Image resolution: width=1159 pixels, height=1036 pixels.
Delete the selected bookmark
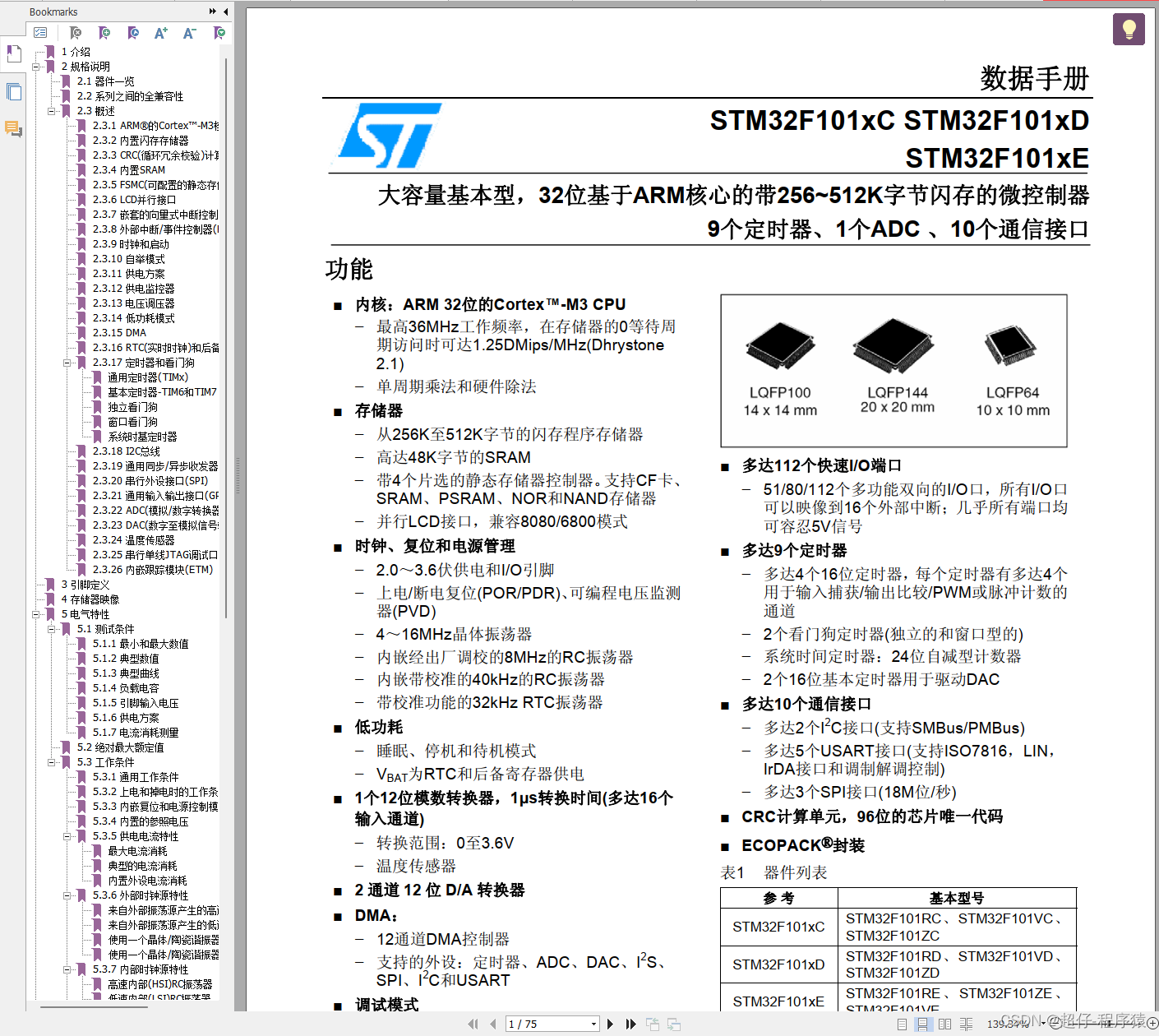click(74, 33)
